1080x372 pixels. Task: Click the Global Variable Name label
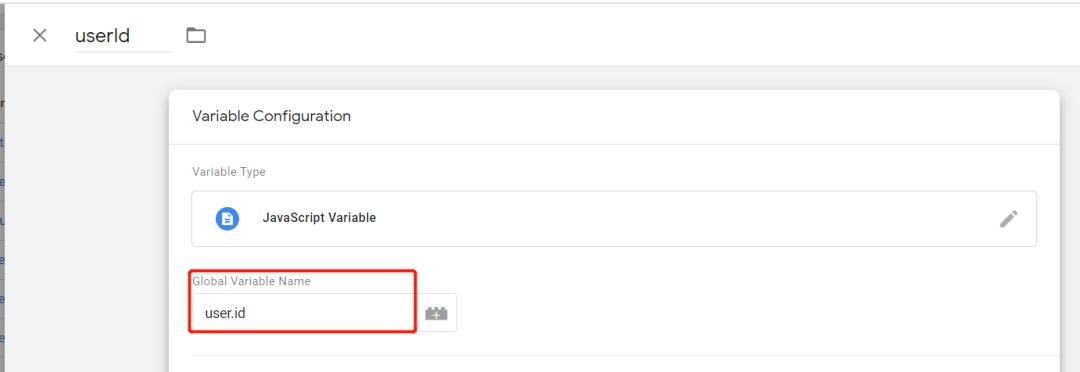(251, 281)
